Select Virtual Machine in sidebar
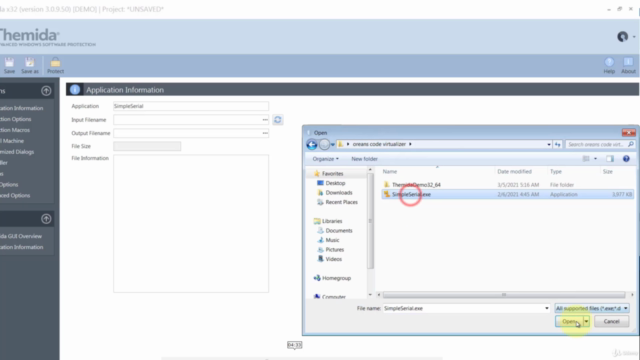Viewport: 640px width, 360px height. click(12, 141)
